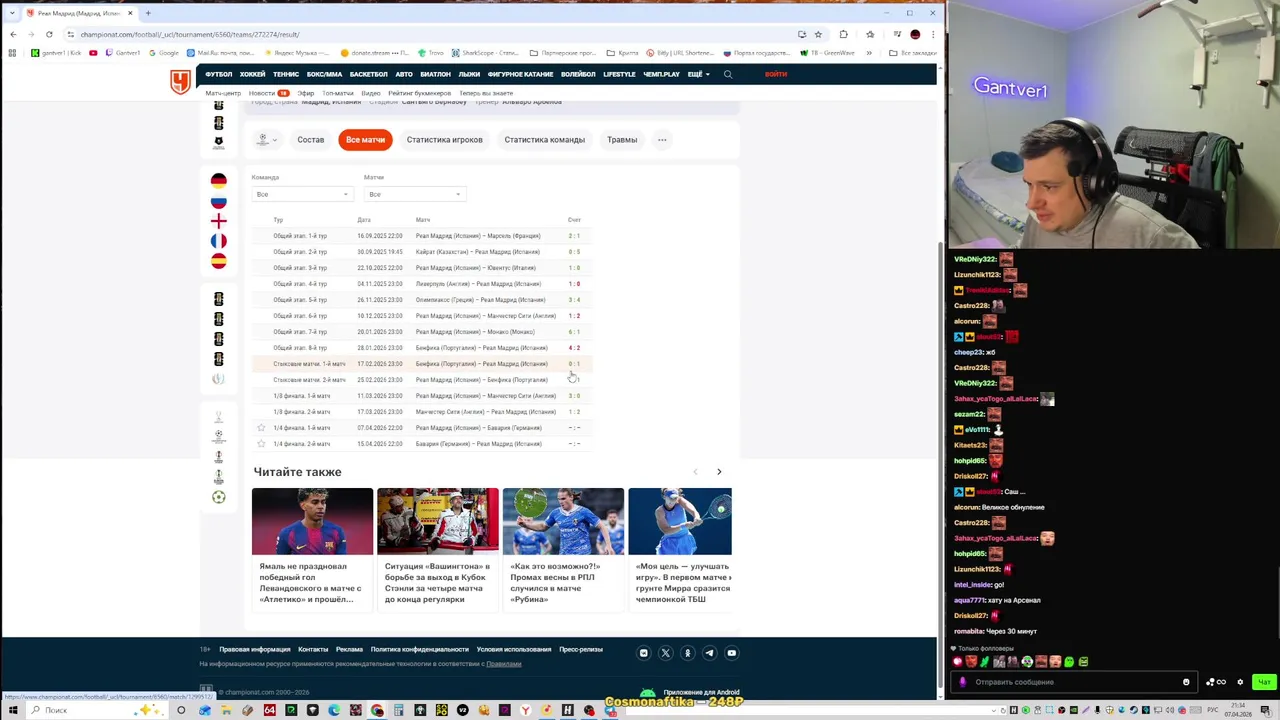Image resolution: width=1280 pixels, height=720 pixels.
Task: Star the 1/4 финала 2-й матч row
Action: [x=261, y=444]
